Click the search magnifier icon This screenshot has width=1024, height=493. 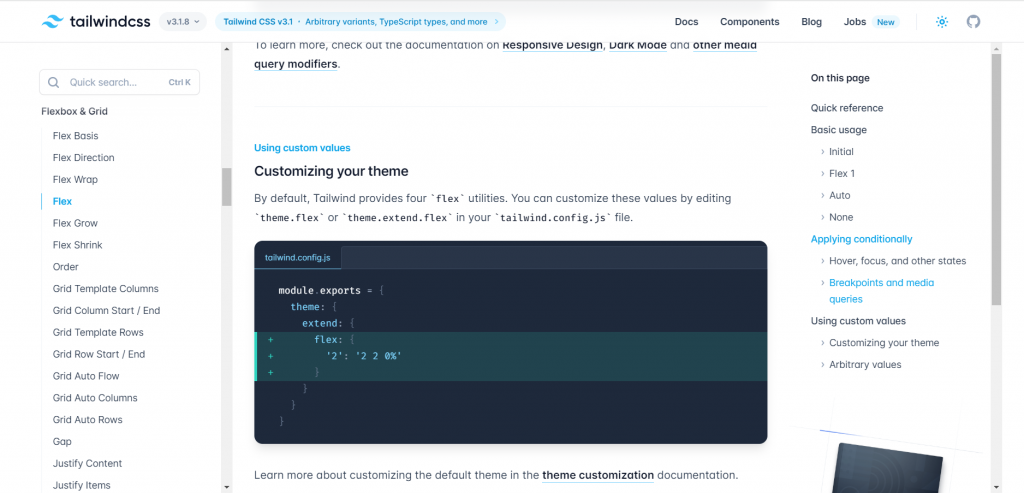(54, 82)
